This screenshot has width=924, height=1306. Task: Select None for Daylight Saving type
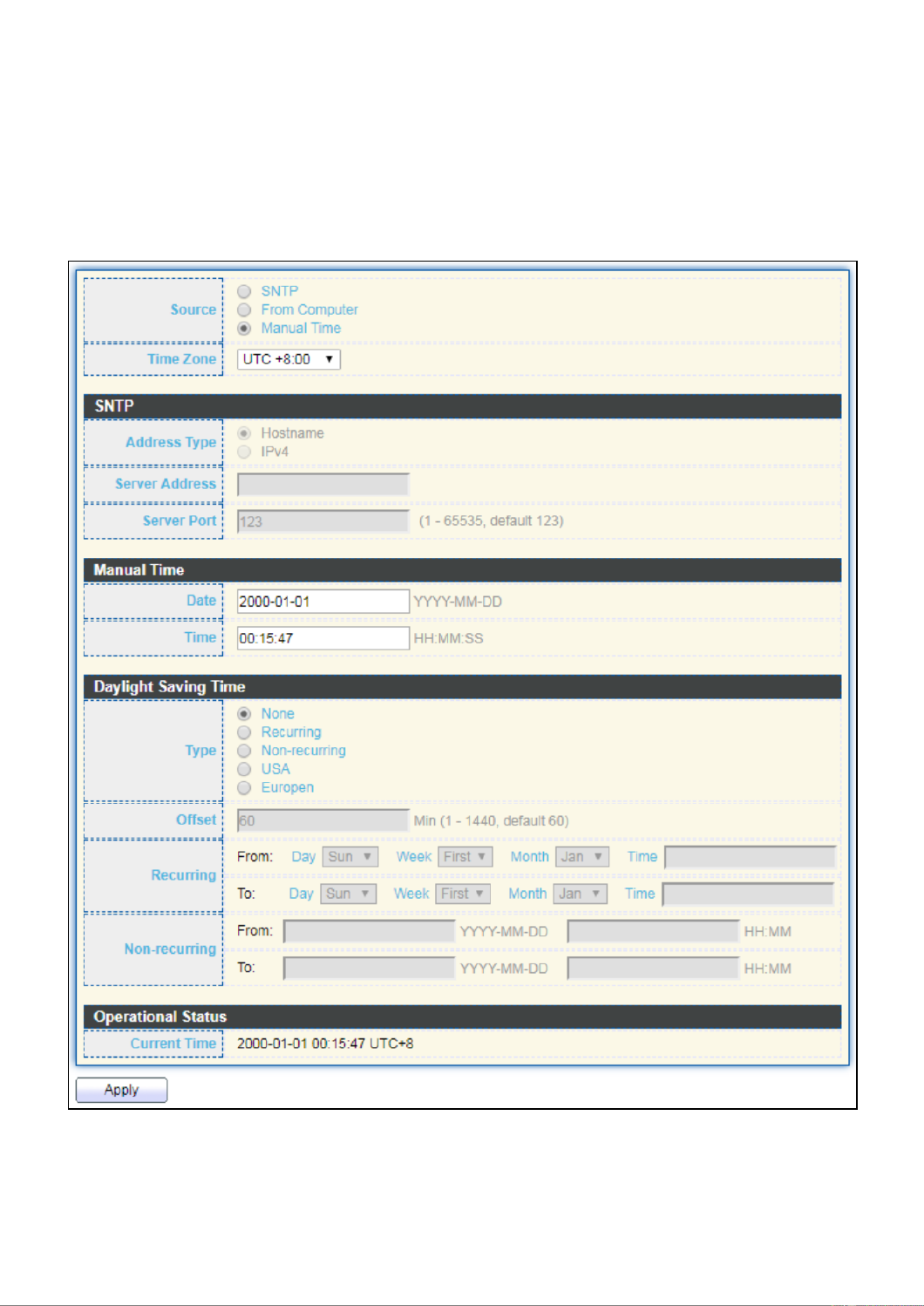244,714
